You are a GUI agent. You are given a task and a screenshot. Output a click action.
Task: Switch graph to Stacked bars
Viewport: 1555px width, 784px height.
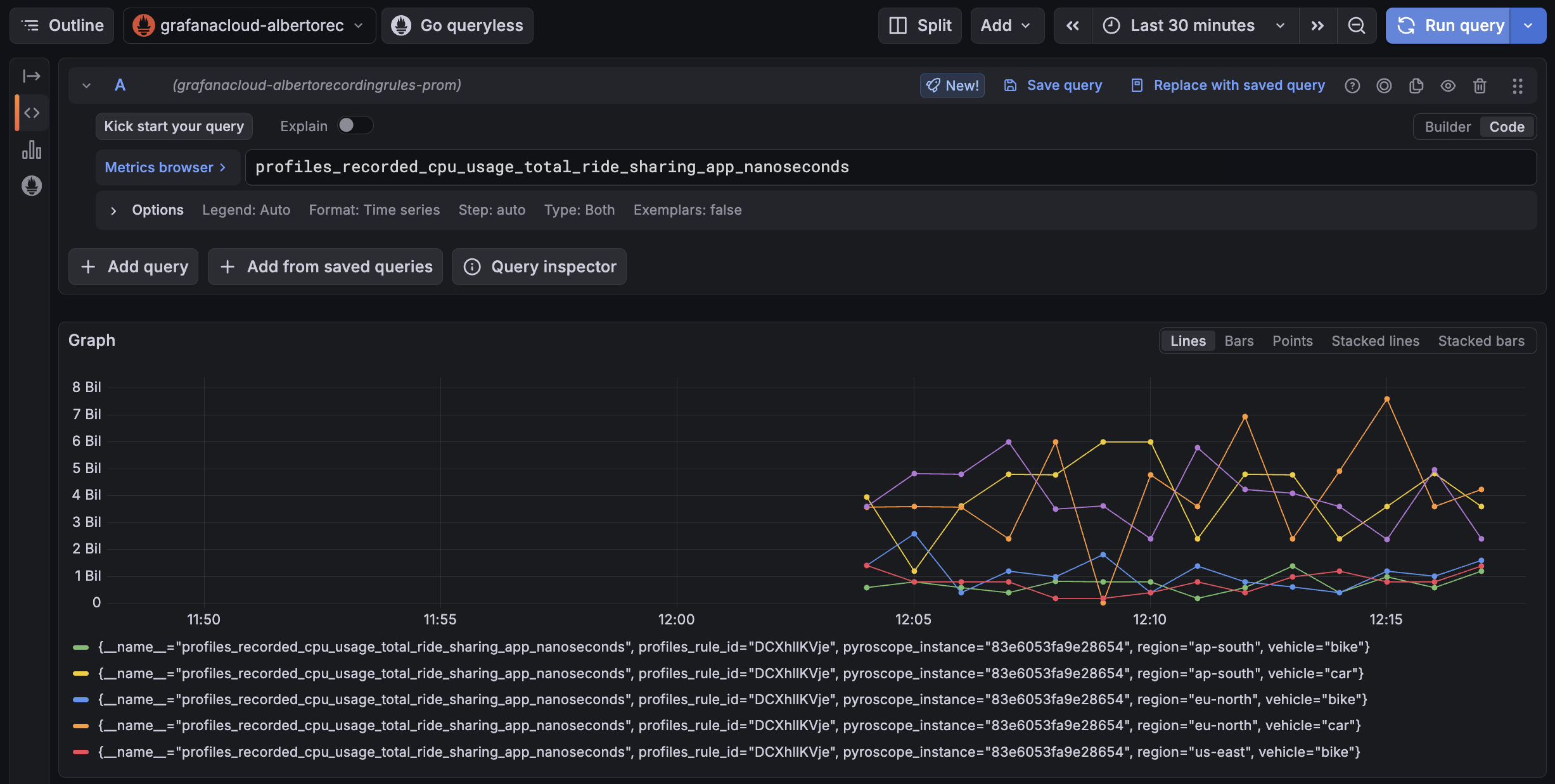point(1481,341)
